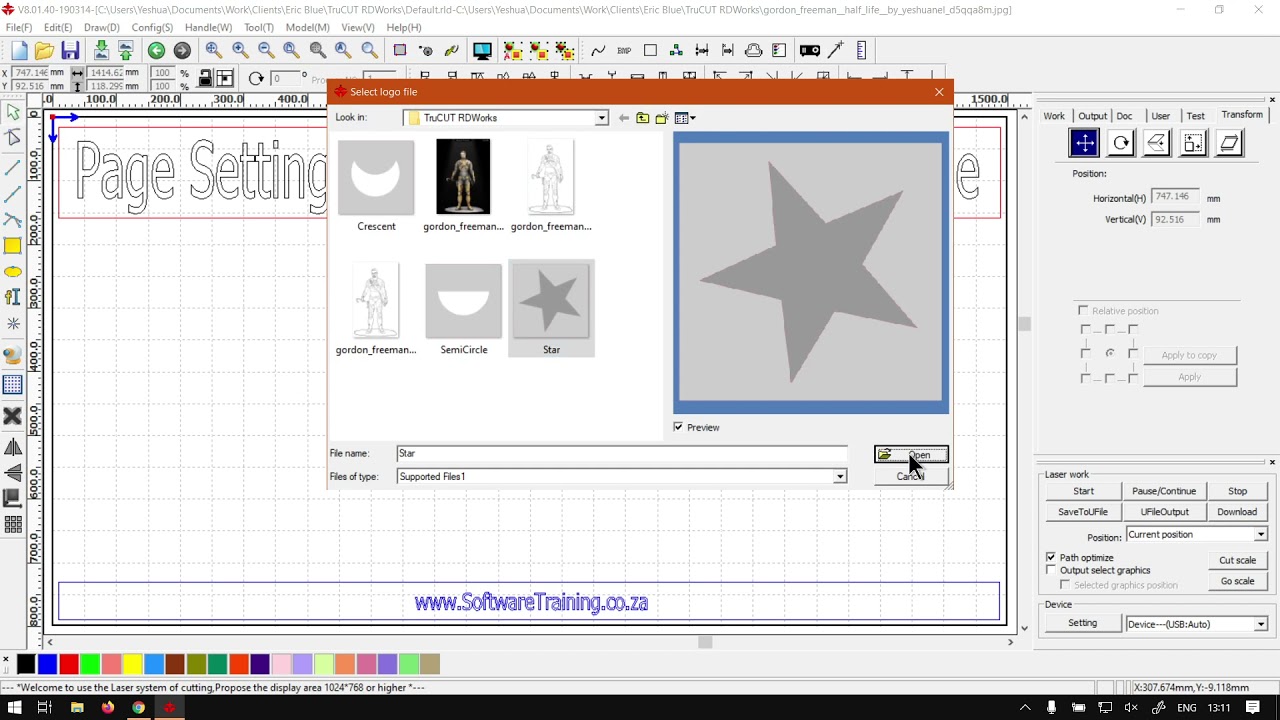1280x720 pixels.
Task: Click the grey Redo arrow
Action: point(182,50)
